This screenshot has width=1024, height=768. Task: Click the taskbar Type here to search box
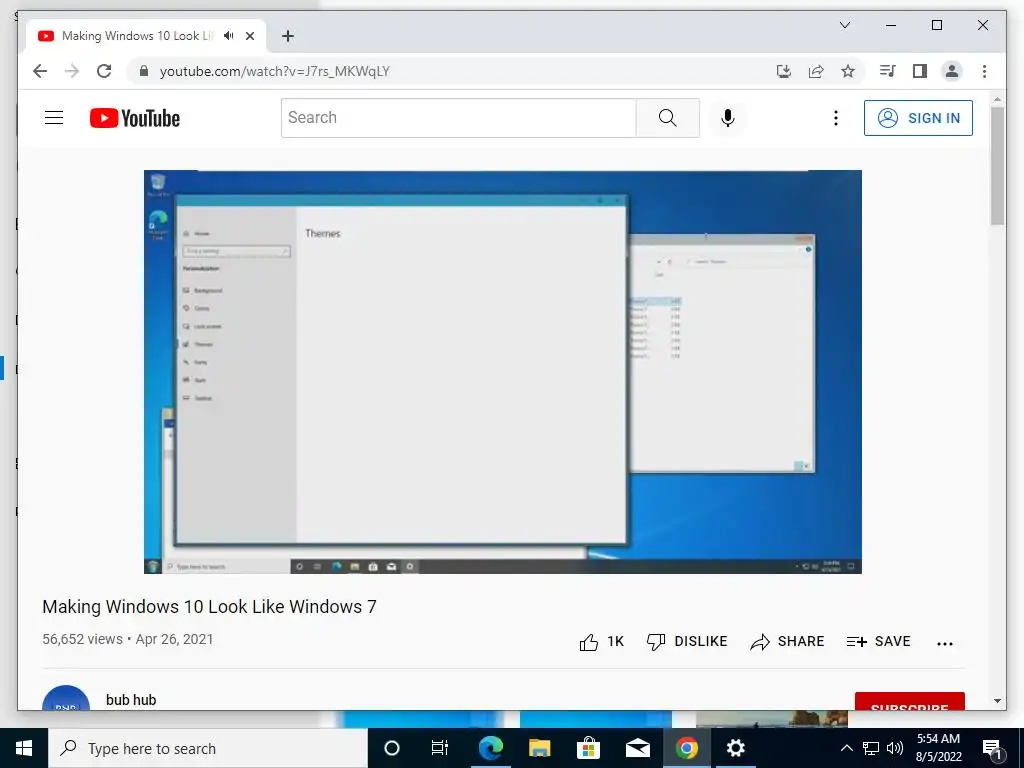(208, 748)
